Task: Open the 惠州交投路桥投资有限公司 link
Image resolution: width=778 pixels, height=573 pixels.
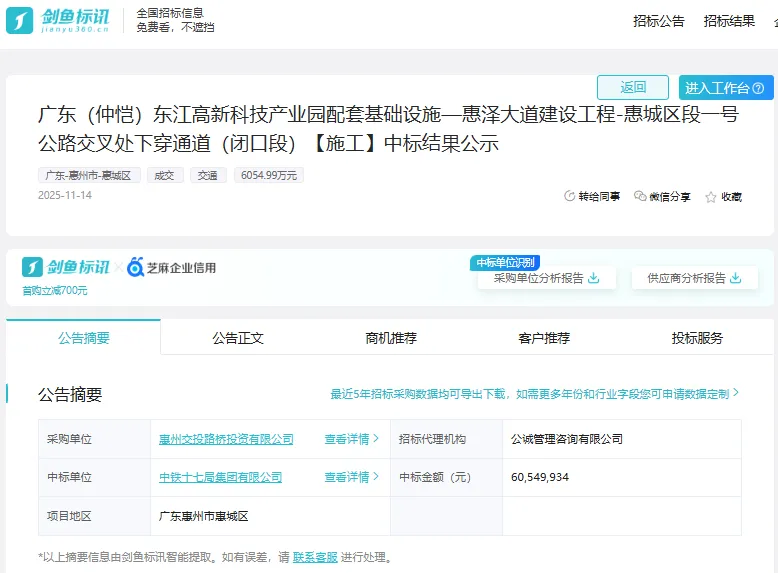Action: [x=226, y=439]
